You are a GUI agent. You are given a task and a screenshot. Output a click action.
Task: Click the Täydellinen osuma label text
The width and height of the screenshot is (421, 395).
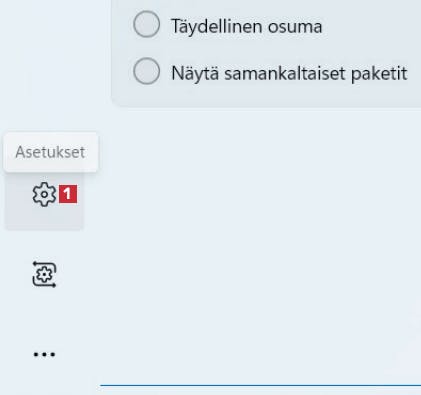(246, 26)
